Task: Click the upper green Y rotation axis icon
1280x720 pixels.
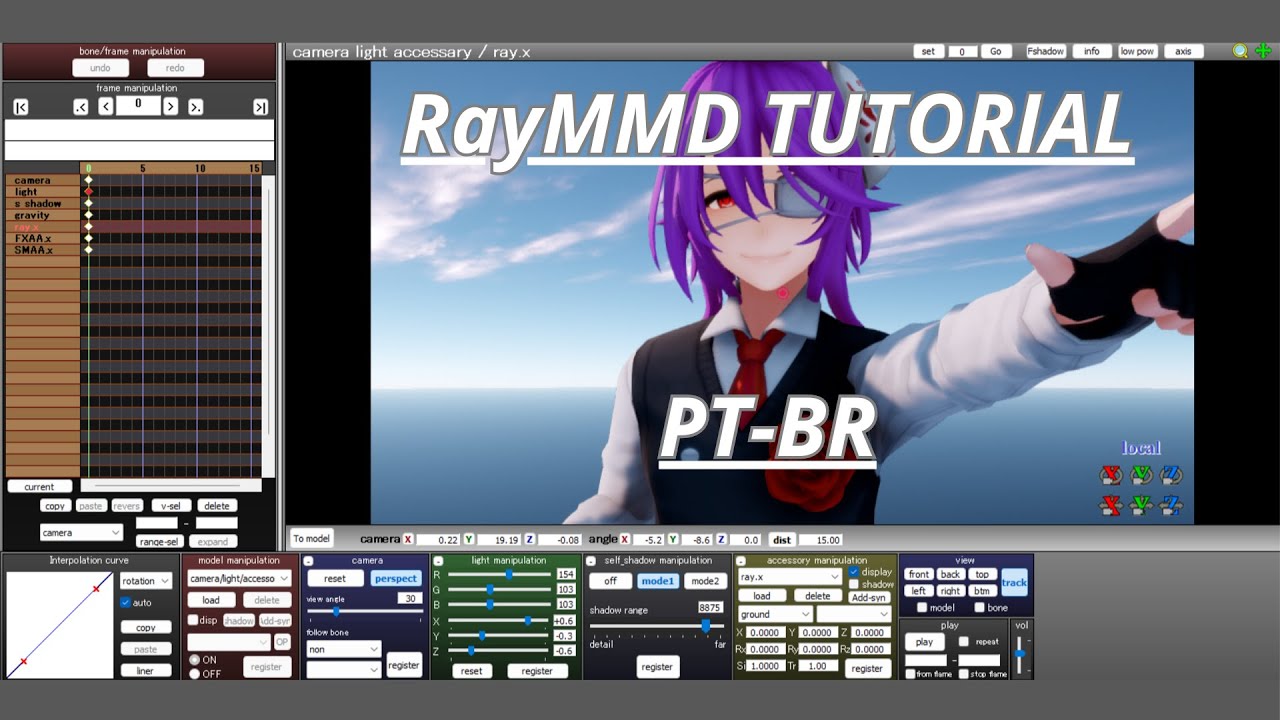Action: [x=1141, y=475]
